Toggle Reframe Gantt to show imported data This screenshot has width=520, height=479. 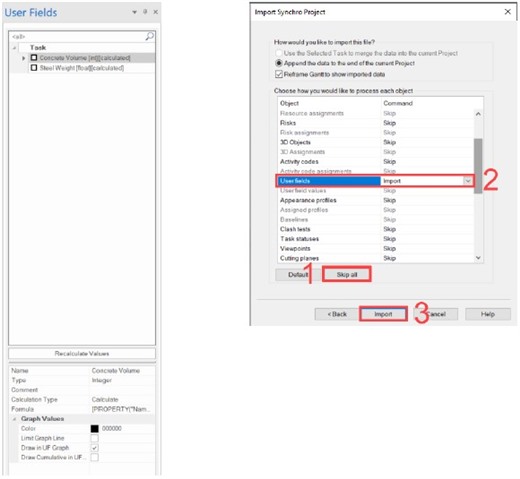pos(279,74)
